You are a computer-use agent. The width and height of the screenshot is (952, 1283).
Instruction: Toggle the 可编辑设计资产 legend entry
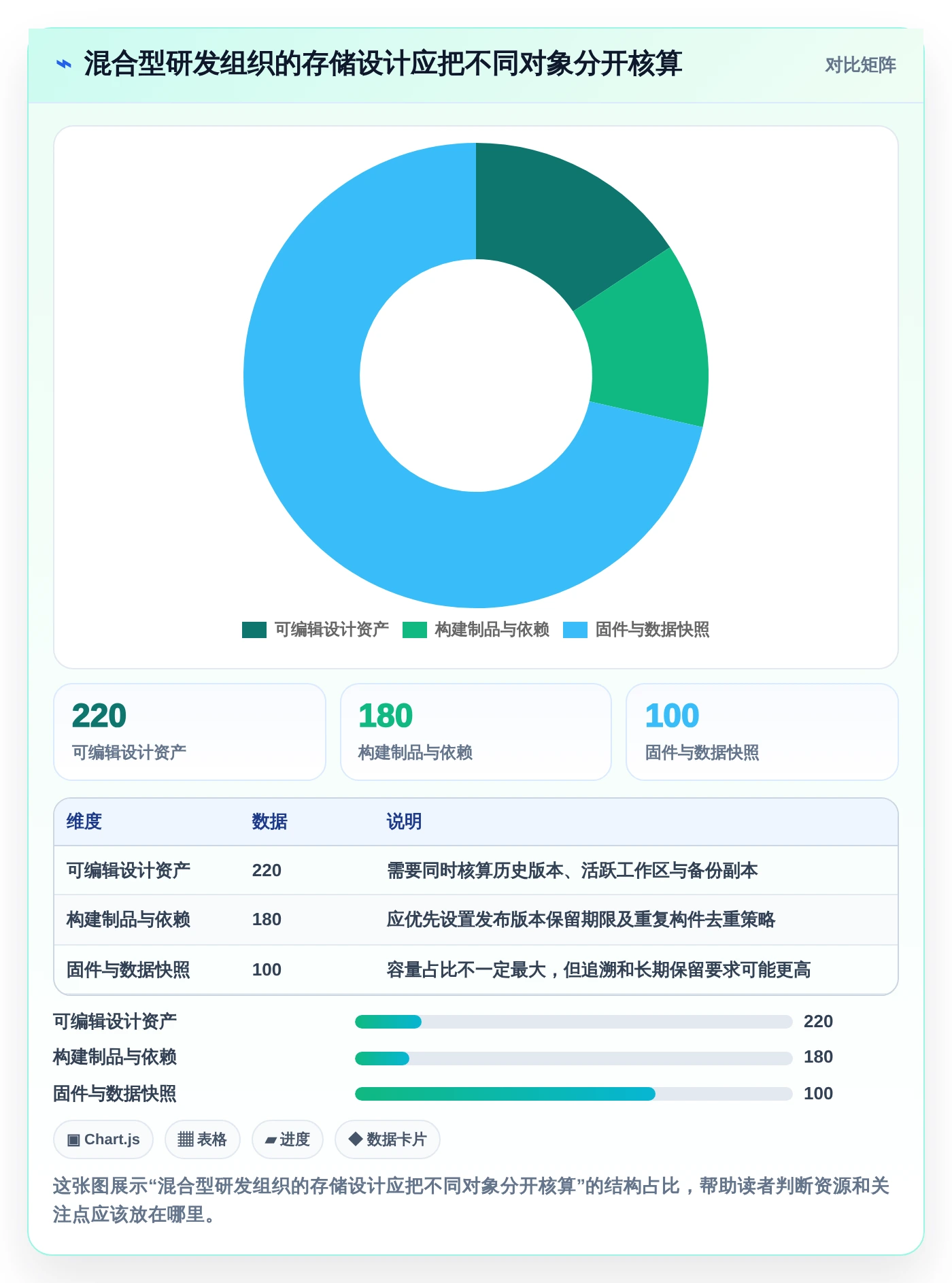316,629
